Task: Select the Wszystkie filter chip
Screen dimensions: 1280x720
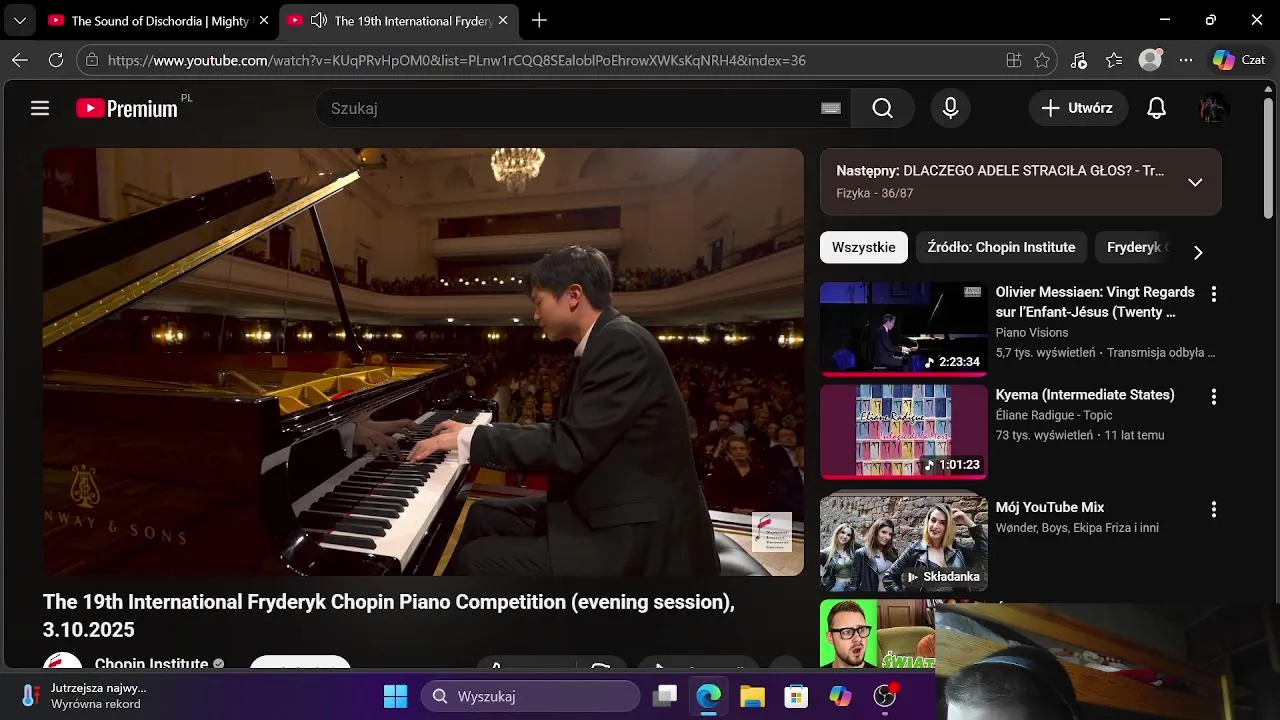Action: [864, 247]
